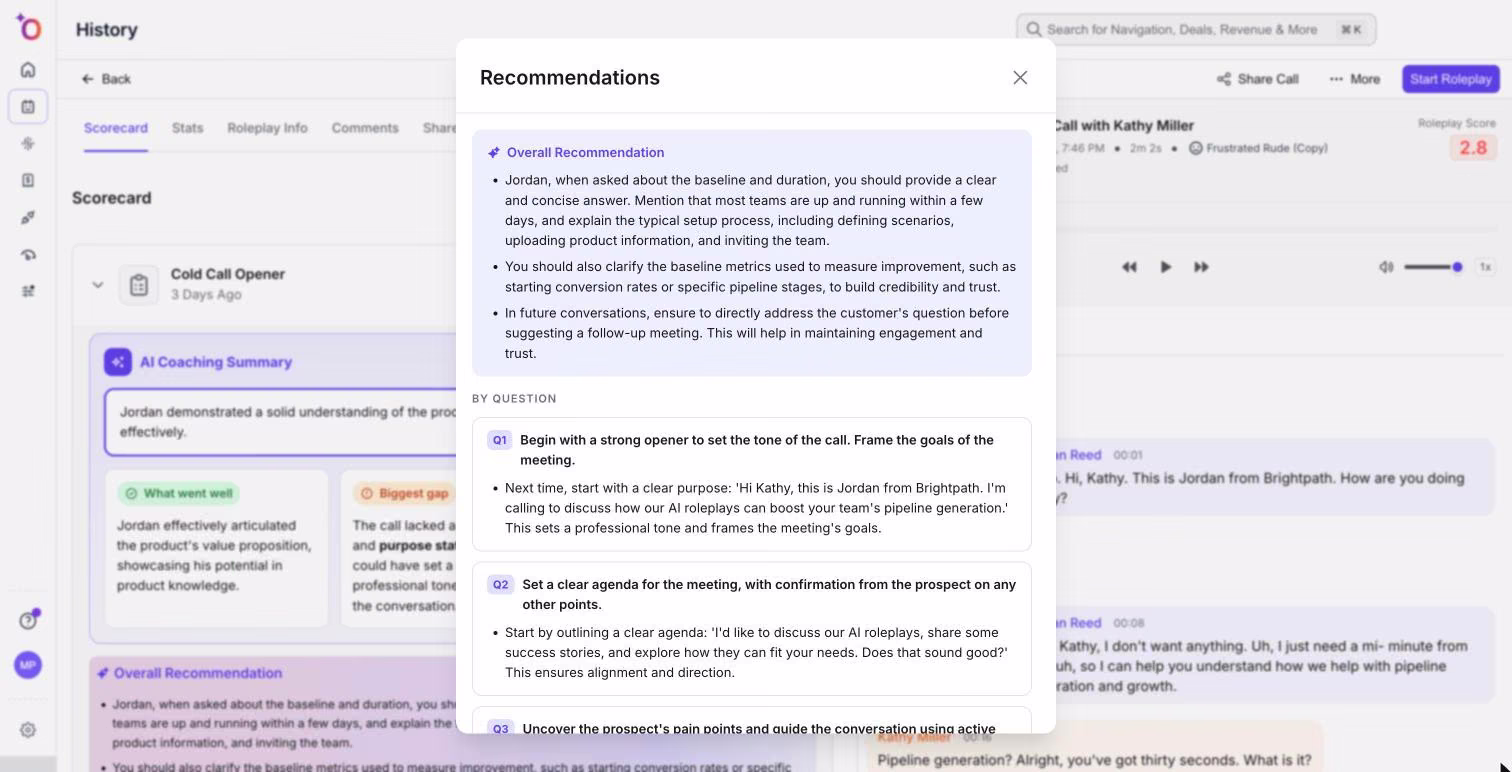Click the AI Coaching Summary icon
Screen dimensions: 1512x772
coord(118,362)
